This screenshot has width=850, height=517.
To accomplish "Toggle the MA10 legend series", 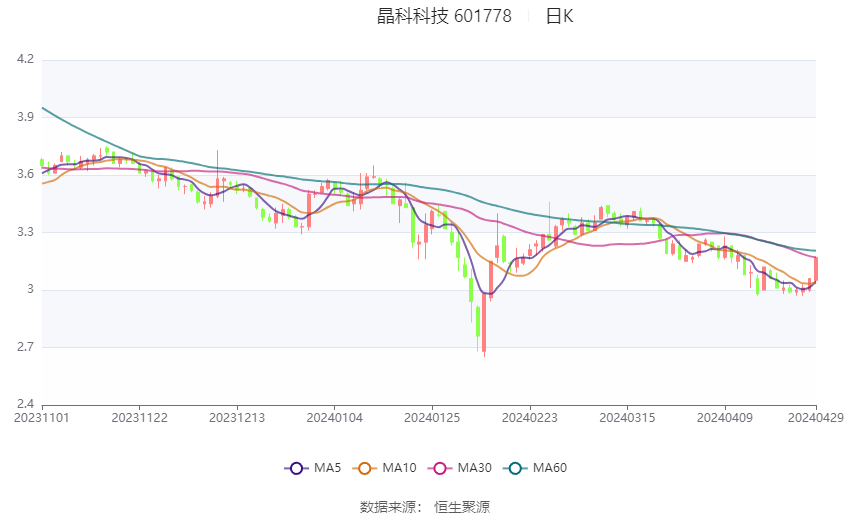I will tap(384, 468).
